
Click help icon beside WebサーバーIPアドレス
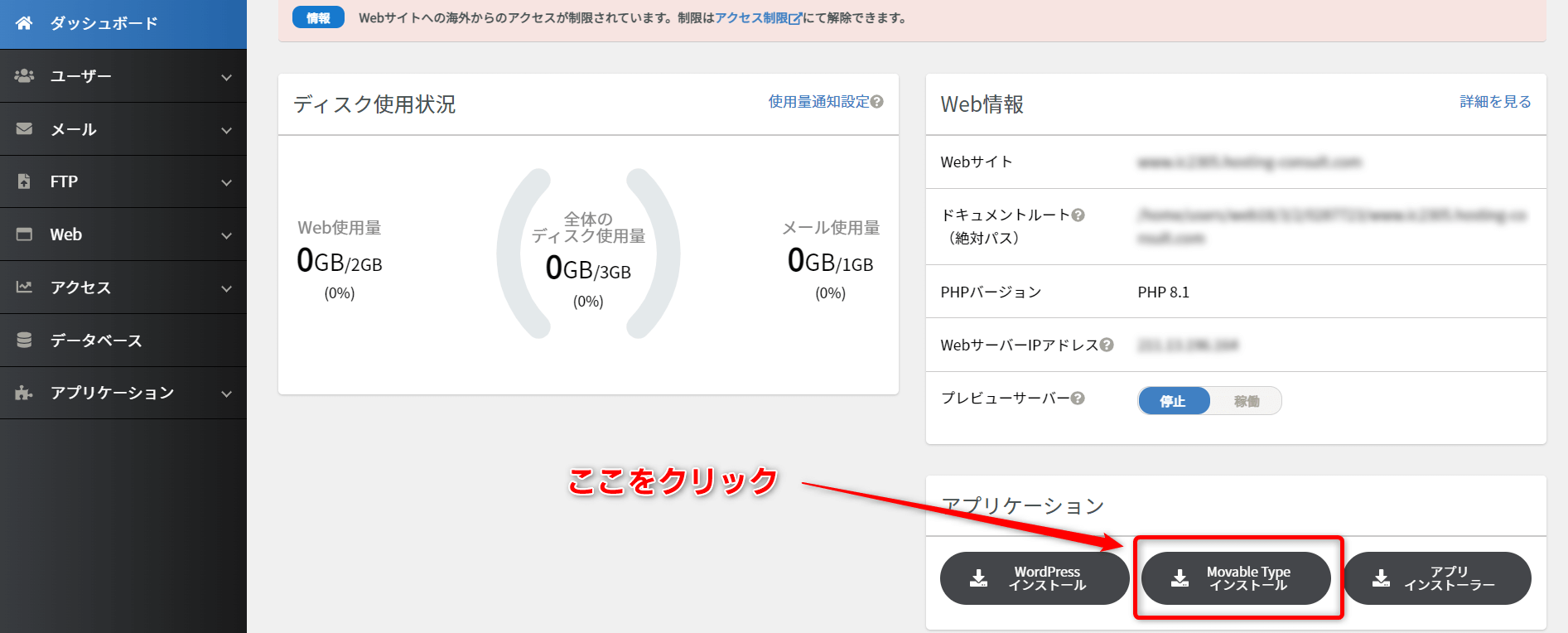coord(1107,345)
